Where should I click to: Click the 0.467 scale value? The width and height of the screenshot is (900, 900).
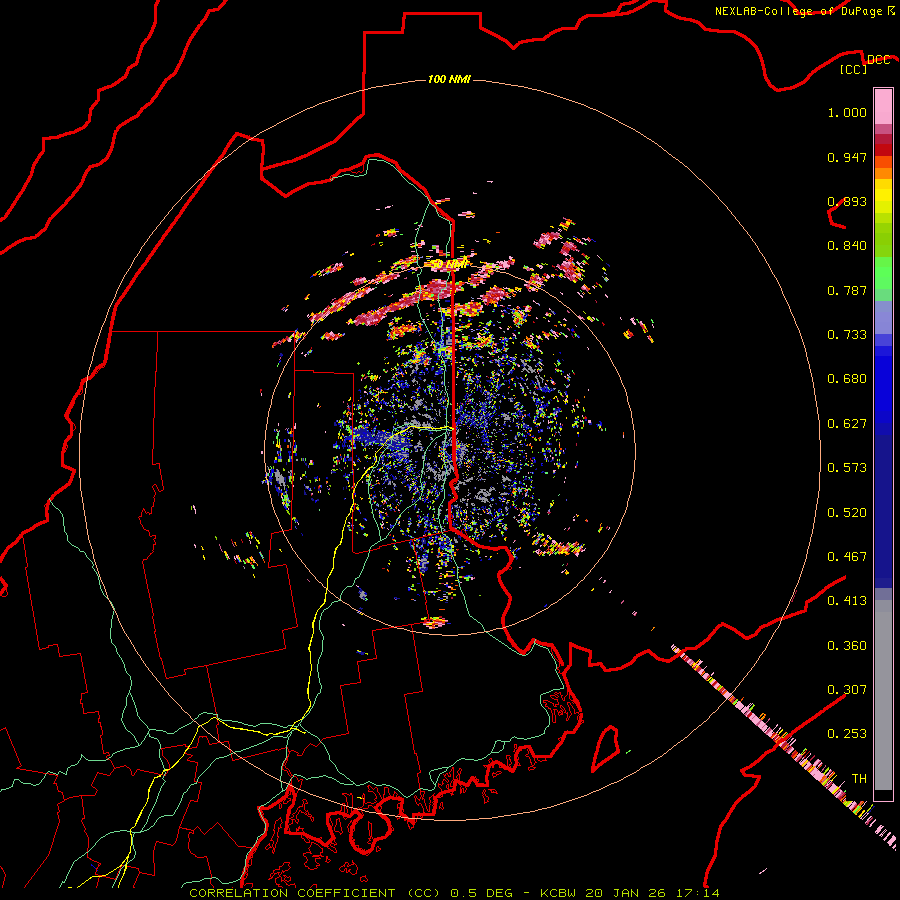tap(847, 557)
